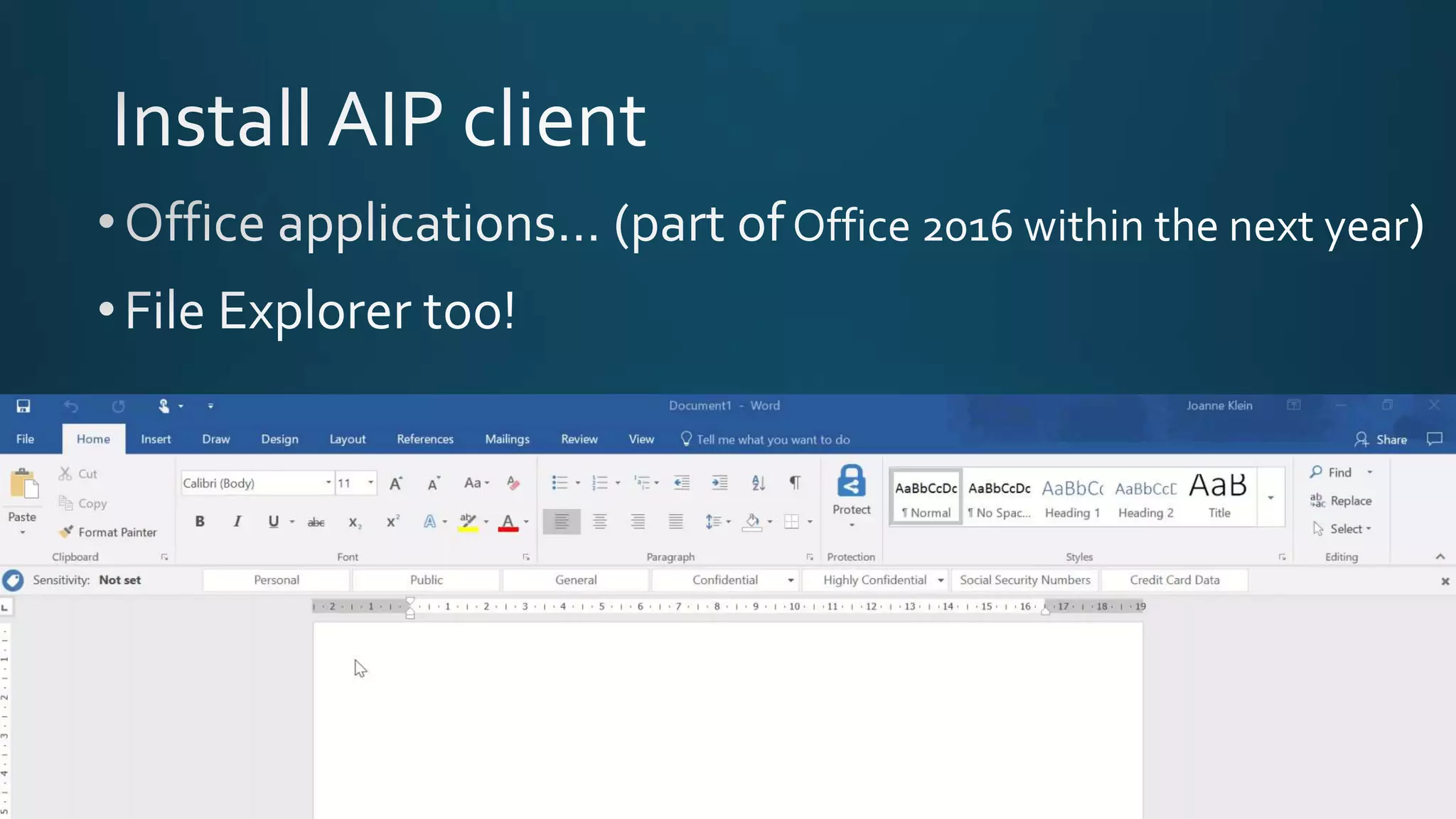Click the Save icon in title bar
This screenshot has width=1456, height=819.
[x=23, y=406]
